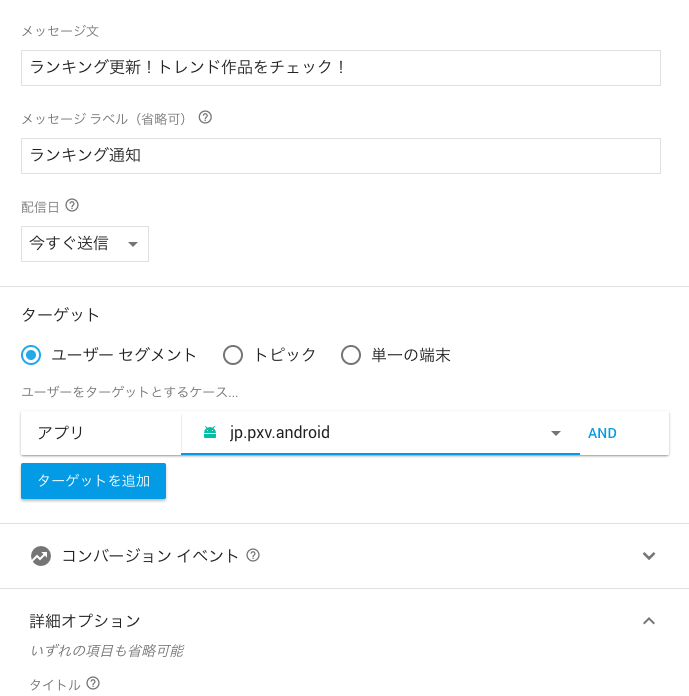Click help icon next to 配信日
This screenshot has width=689, height=696.
(x=72, y=206)
